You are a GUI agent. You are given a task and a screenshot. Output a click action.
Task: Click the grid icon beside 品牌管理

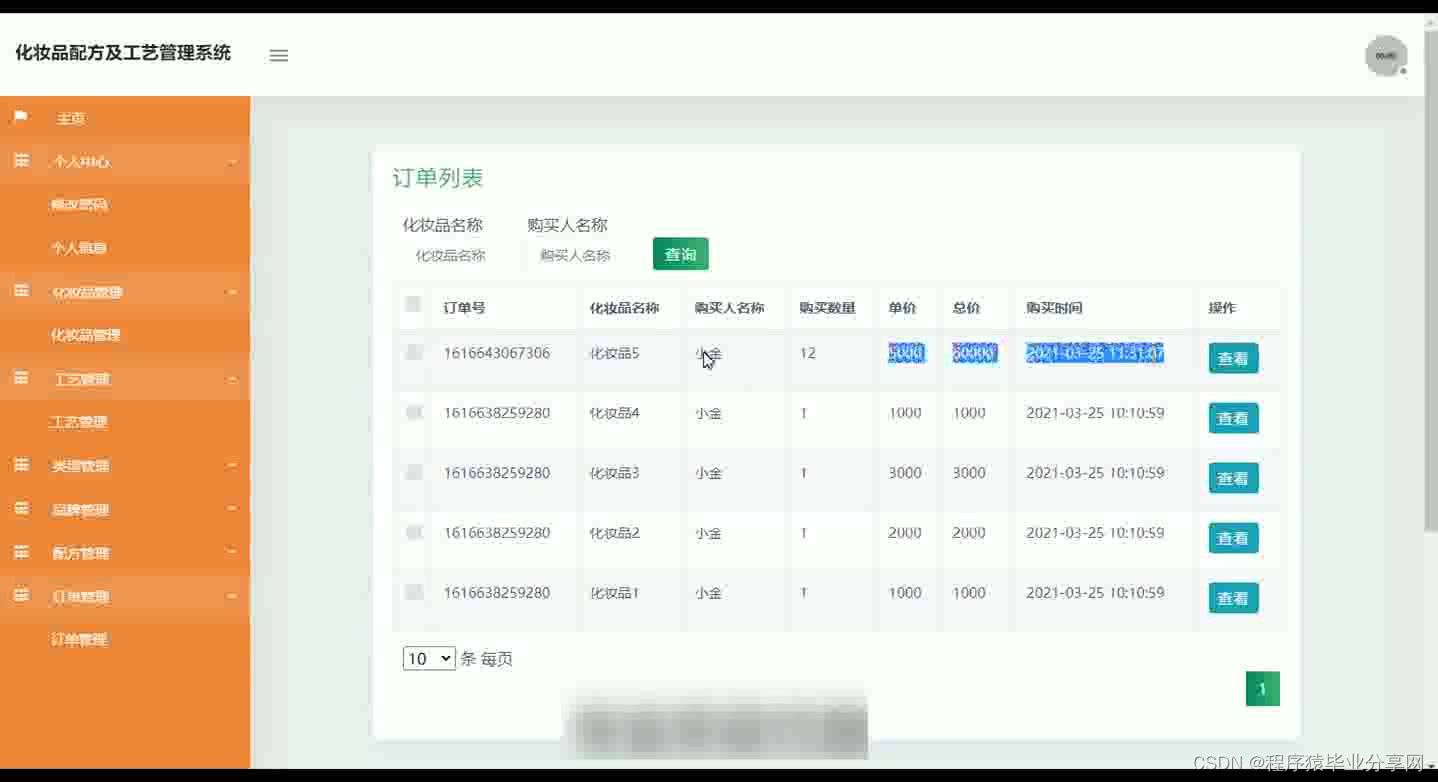click(21, 509)
